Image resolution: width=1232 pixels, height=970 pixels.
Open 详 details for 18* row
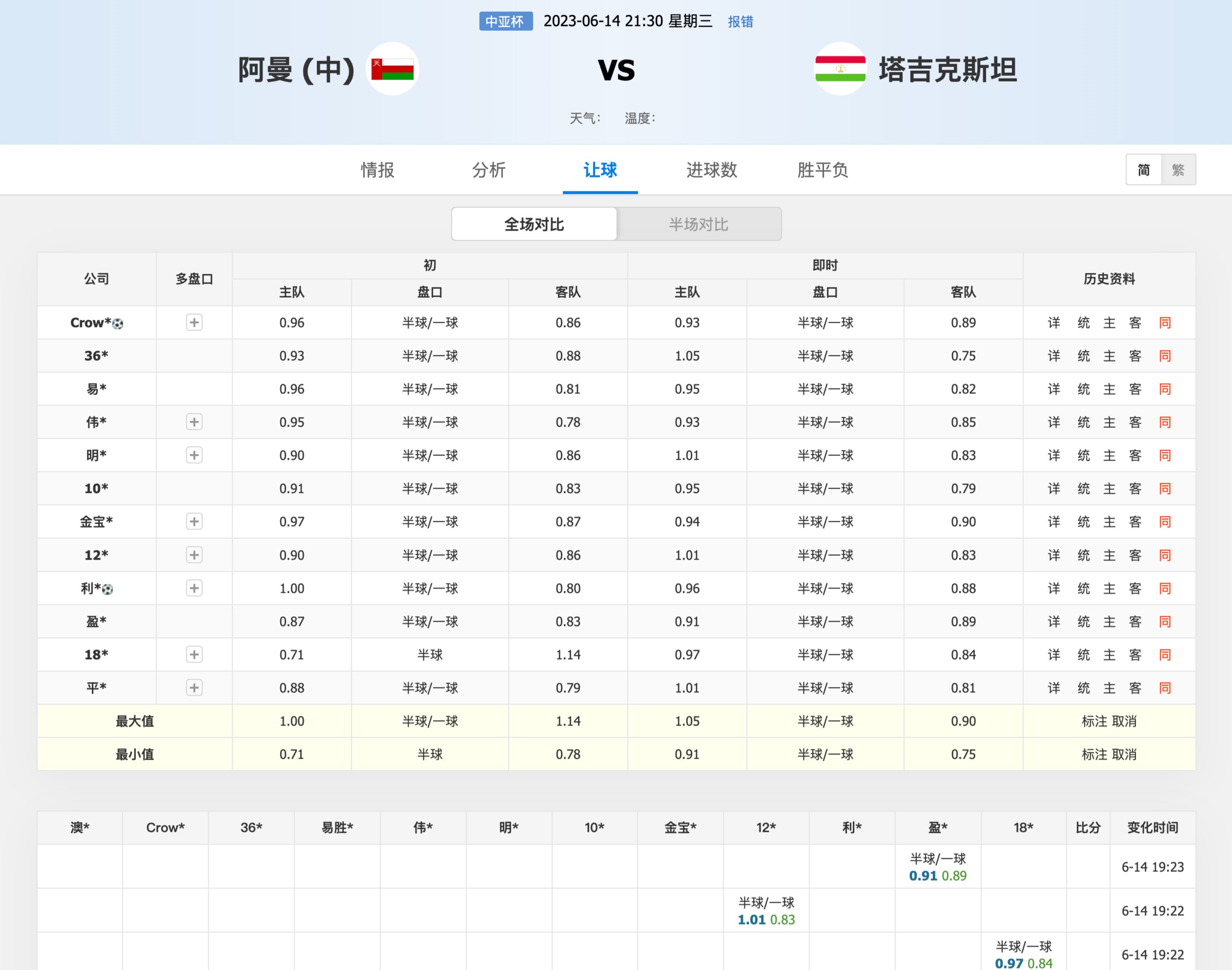pyautogui.click(x=1054, y=655)
